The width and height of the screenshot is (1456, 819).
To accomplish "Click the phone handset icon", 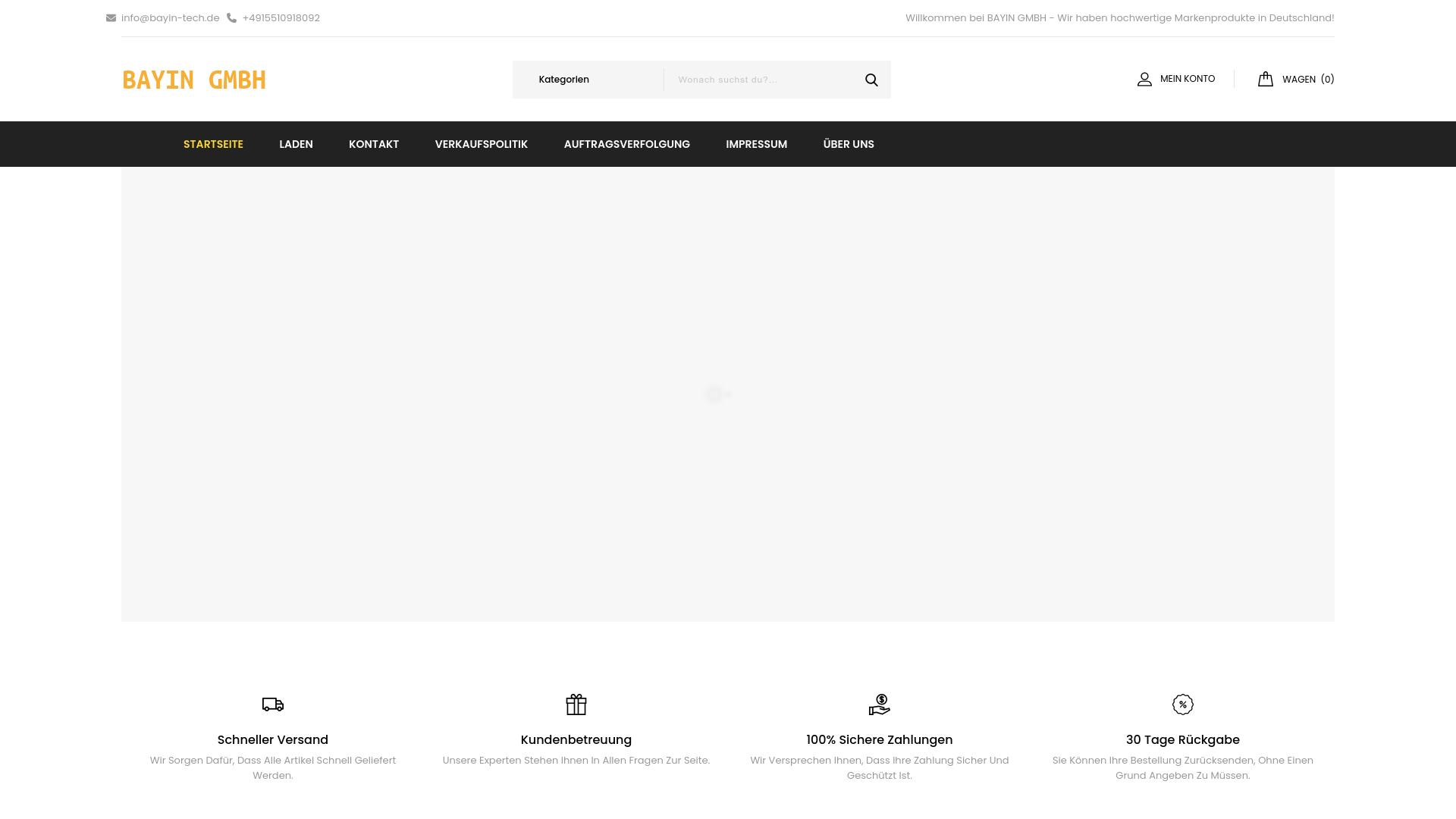I will pyautogui.click(x=232, y=18).
